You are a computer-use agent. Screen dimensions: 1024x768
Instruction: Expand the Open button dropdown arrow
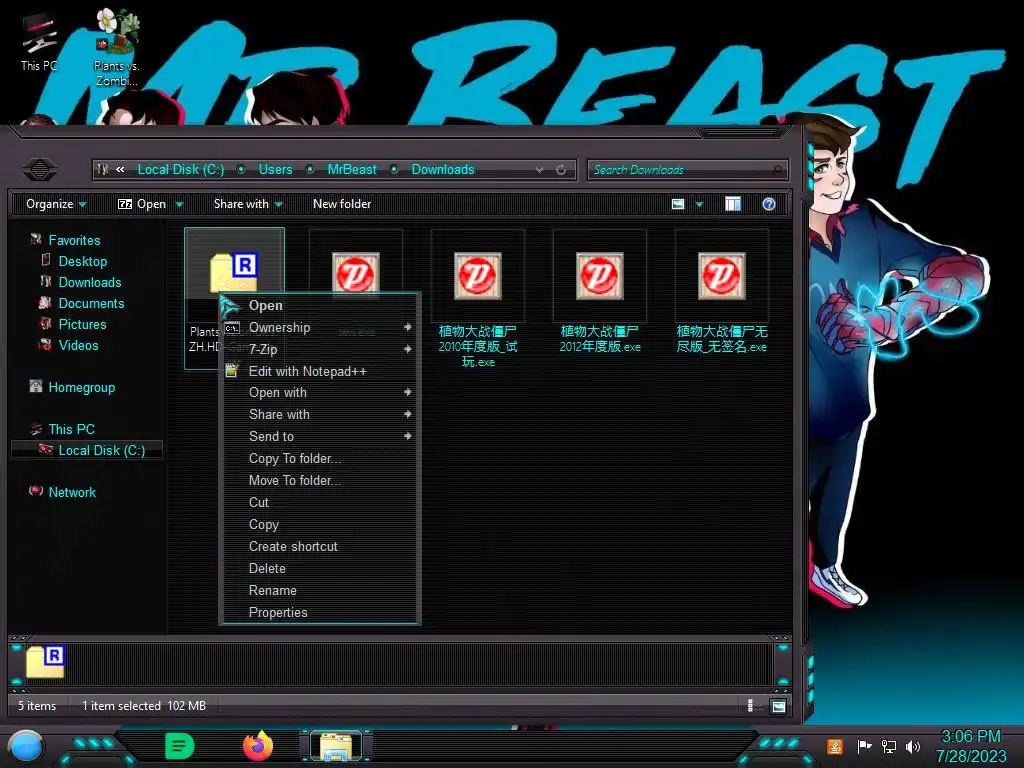tap(180, 204)
